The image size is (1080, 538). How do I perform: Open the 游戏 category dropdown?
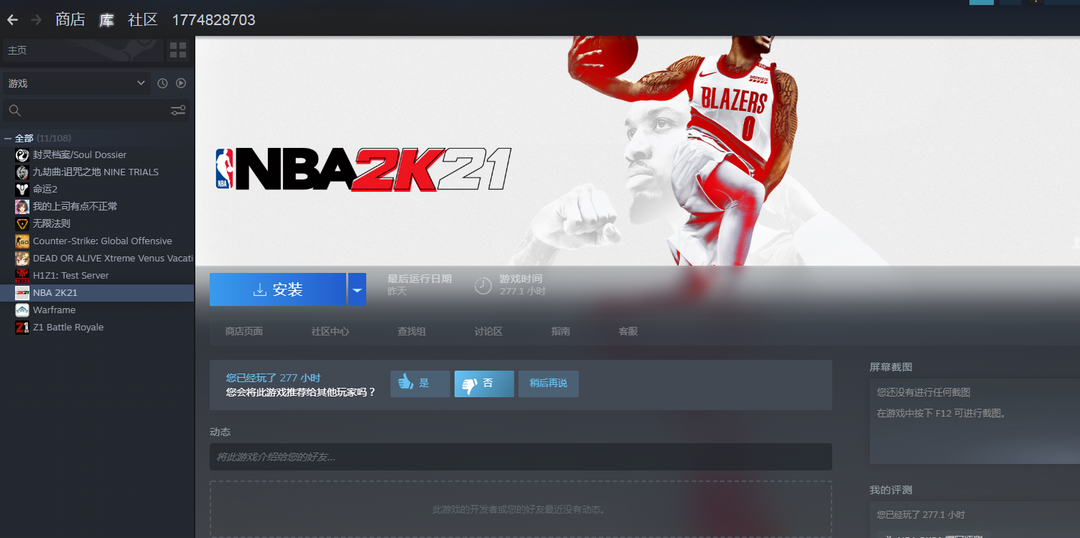click(76, 83)
